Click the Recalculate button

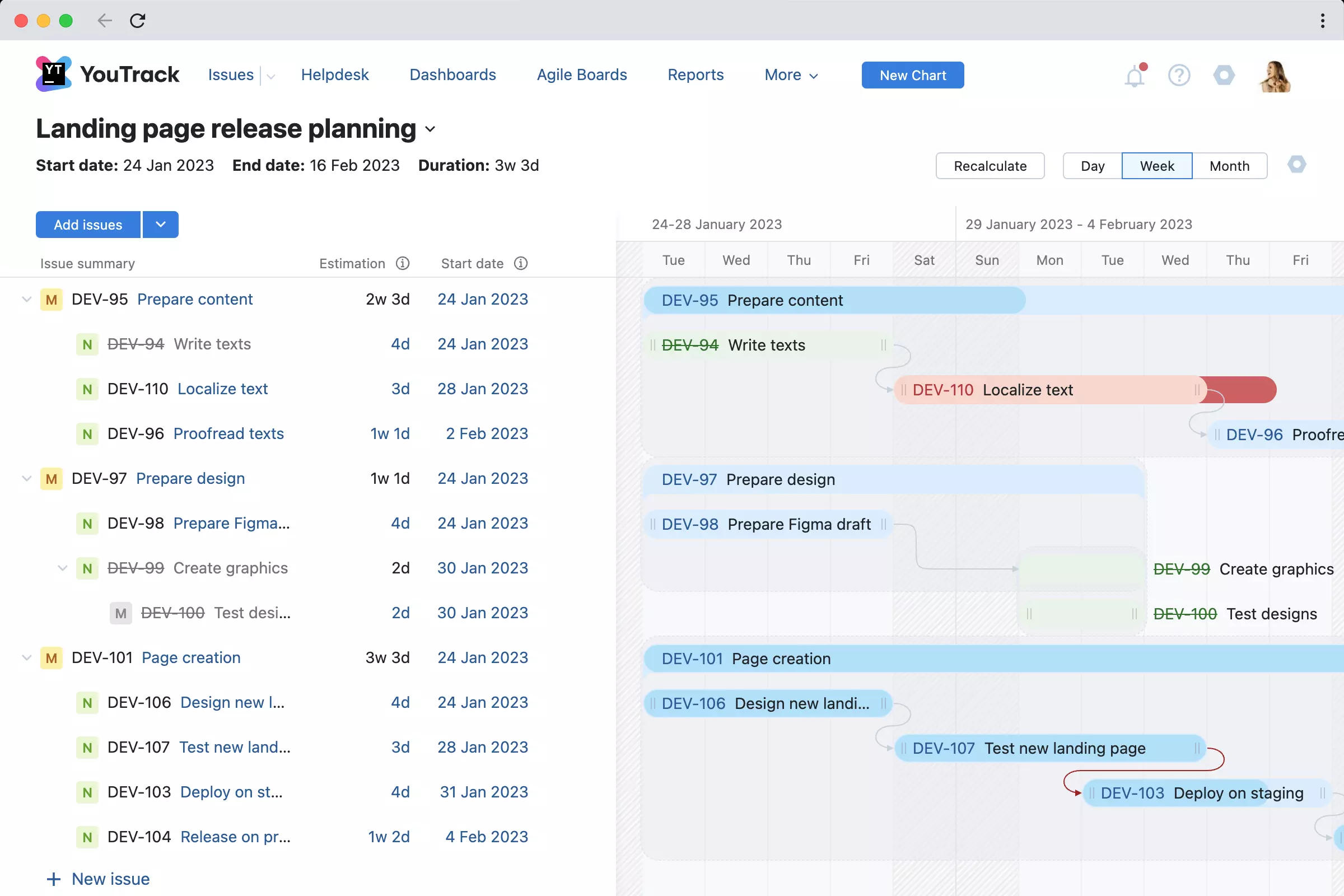990,166
